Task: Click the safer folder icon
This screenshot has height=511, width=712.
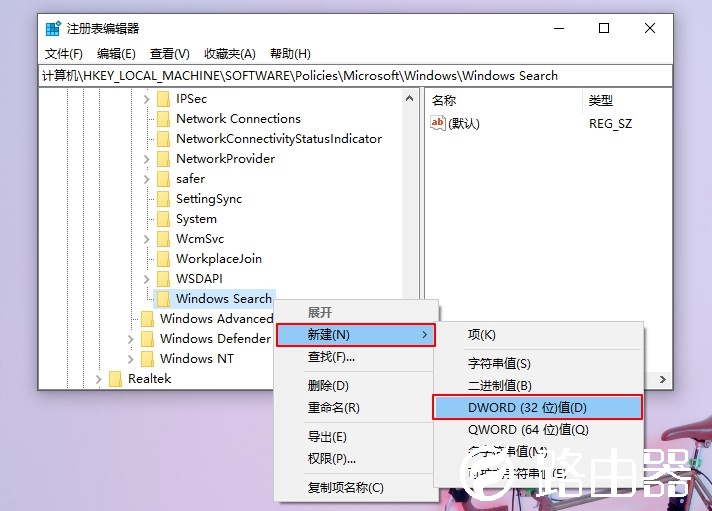Action: click(163, 179)
